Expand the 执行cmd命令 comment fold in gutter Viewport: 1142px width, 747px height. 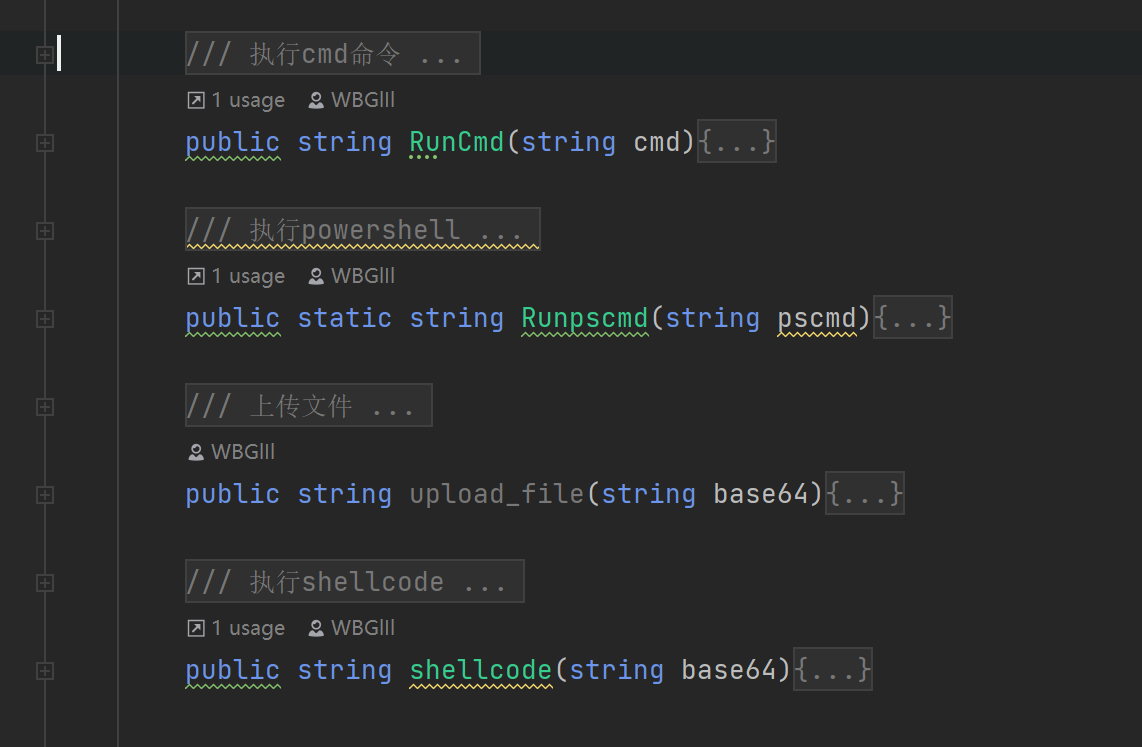point(44,55)
